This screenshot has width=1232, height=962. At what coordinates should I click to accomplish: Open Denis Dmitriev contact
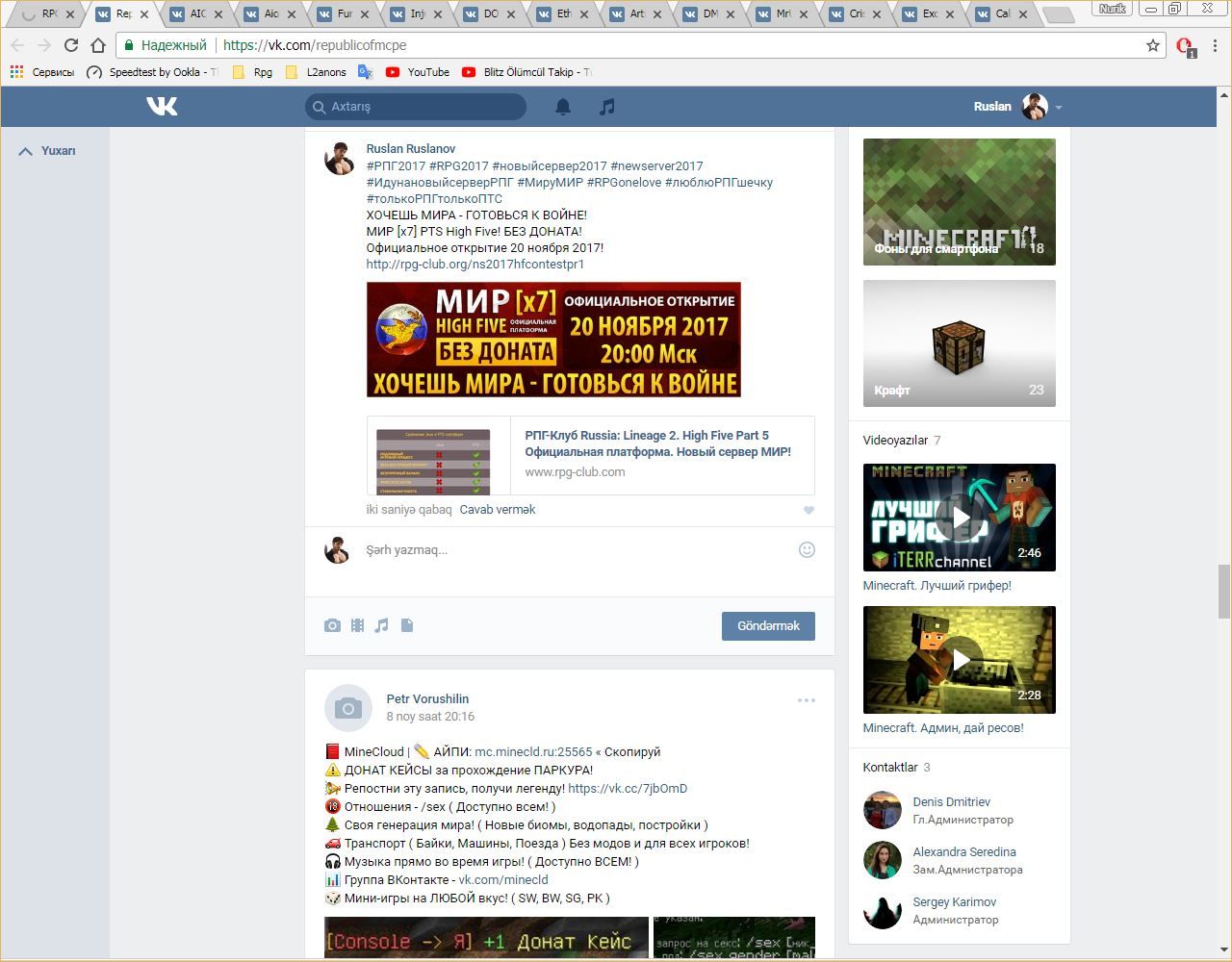click(x=951, y=802)
